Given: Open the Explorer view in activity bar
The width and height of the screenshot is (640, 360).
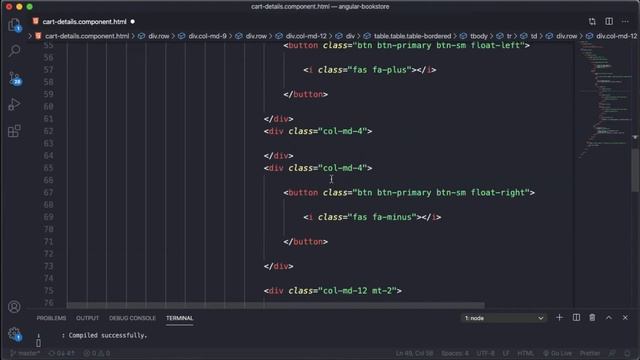Looking at the screenshot, I should pyautogui.click(x=14, y=24).
